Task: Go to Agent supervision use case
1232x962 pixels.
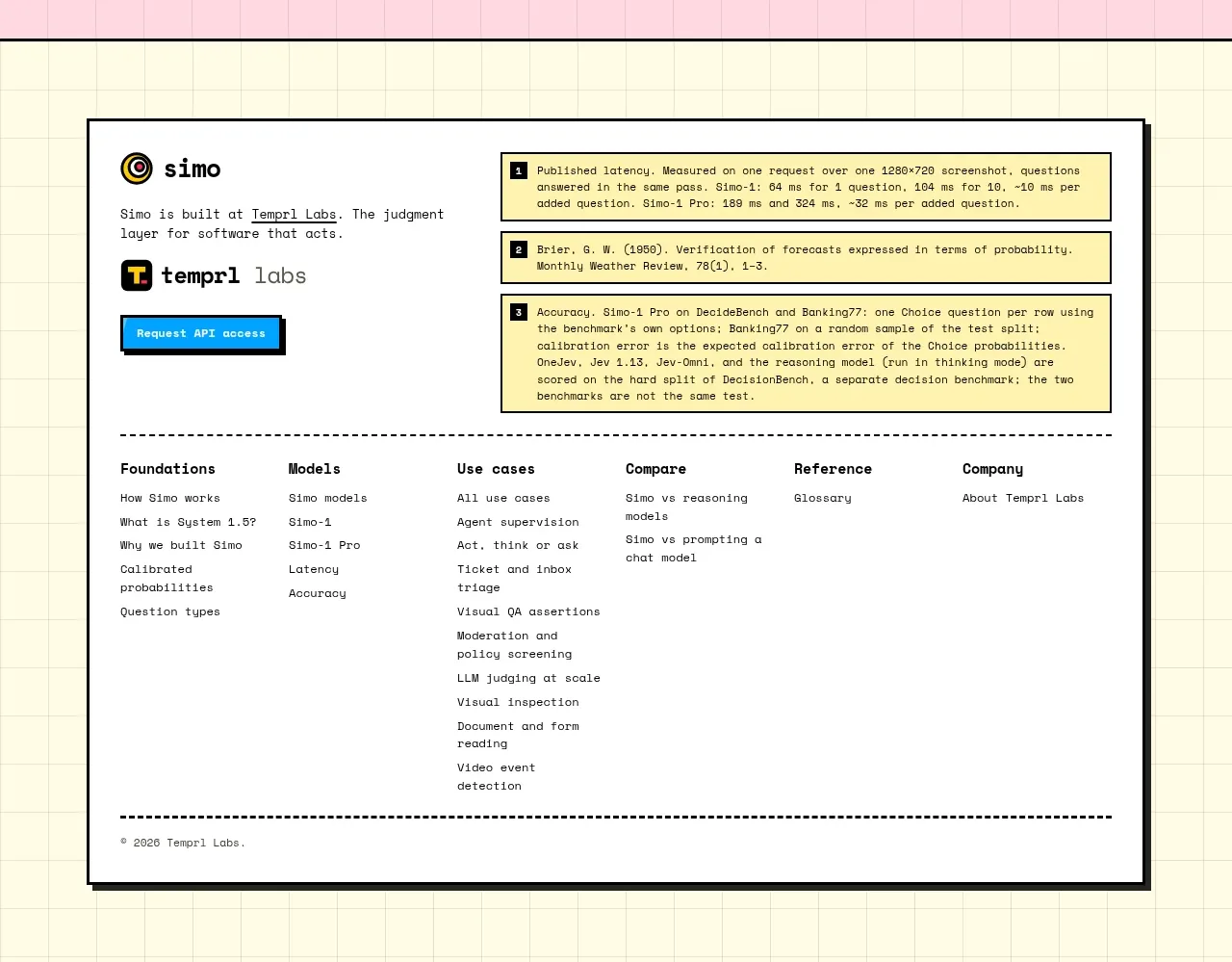Action: pyautogui.click(x=518, y=522)
